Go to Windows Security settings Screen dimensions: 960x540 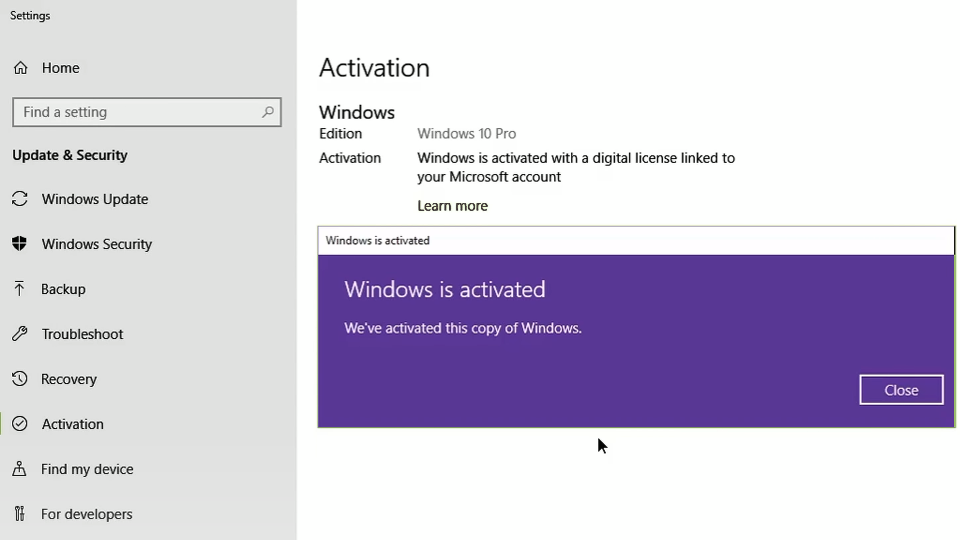pos(97,244)
